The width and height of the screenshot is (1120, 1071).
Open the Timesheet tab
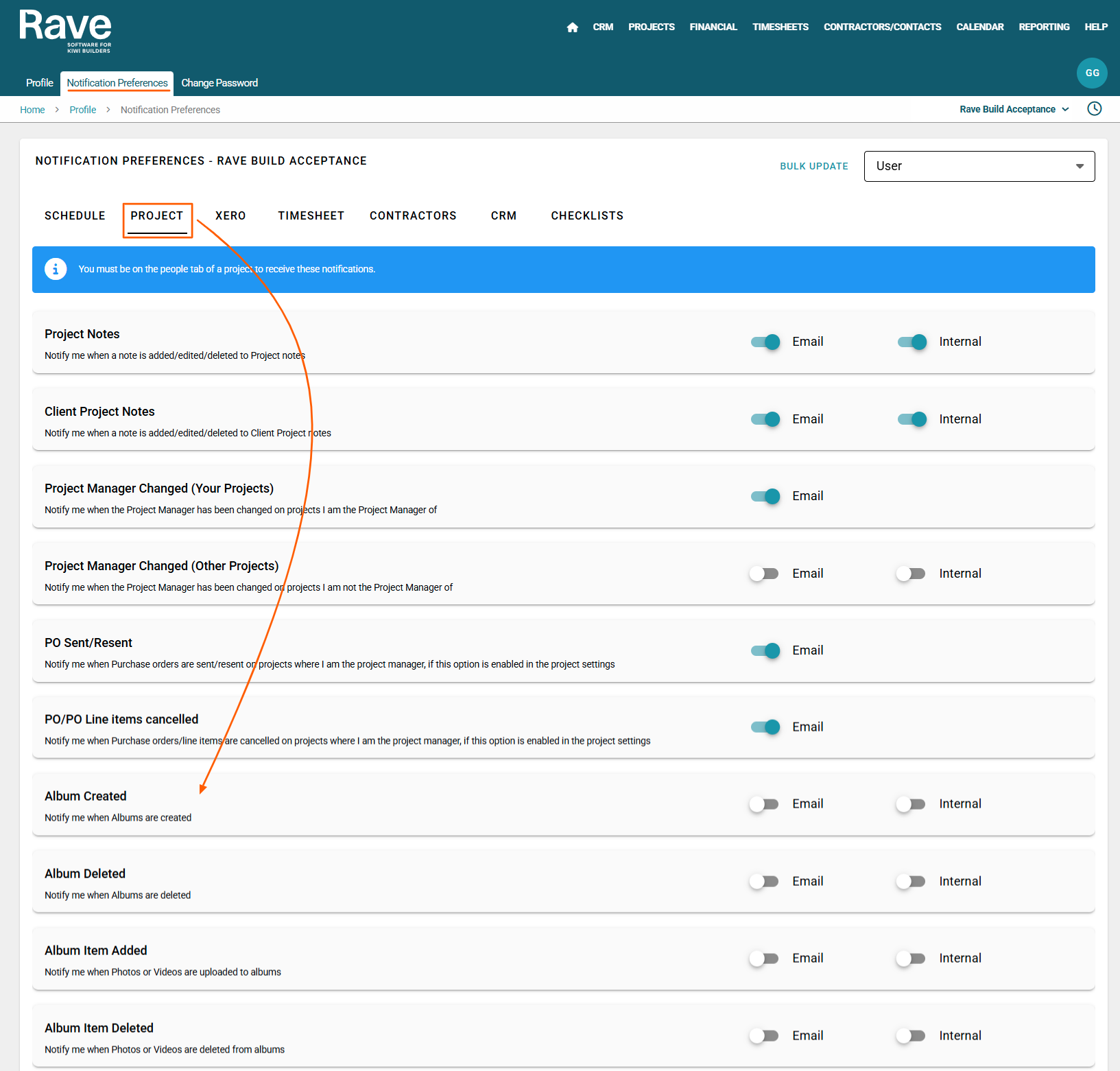(x=311, y=215)
